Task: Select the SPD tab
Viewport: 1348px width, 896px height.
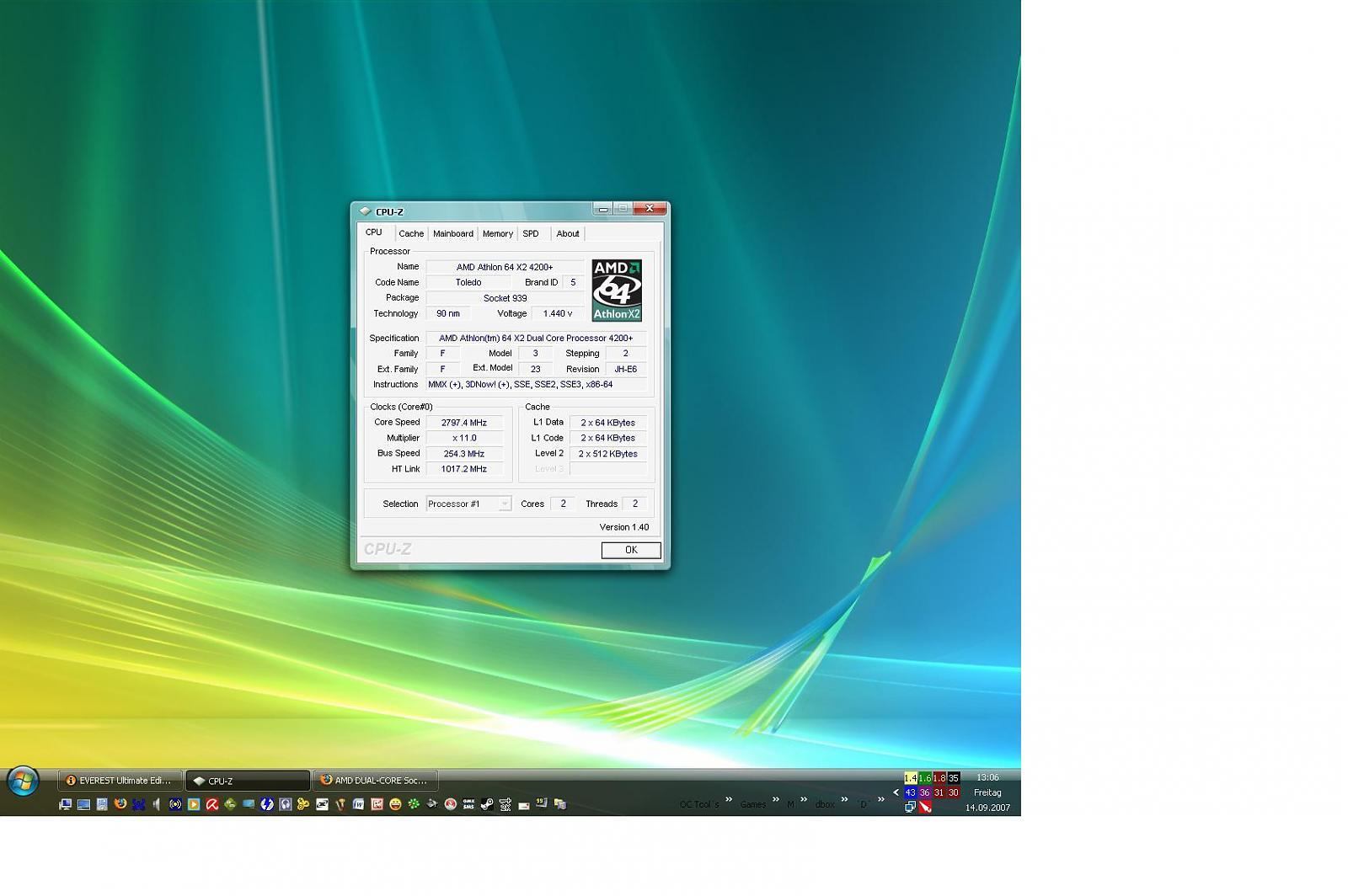Action: (x=531, y=234)
